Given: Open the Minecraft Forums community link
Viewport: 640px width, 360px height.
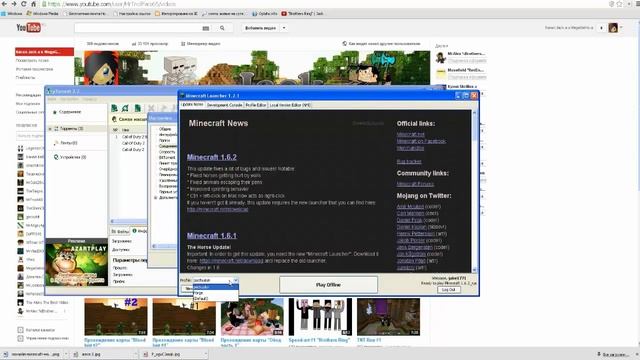Looking at the screenshot, I should pyautogui.click(x=416, y=184).
